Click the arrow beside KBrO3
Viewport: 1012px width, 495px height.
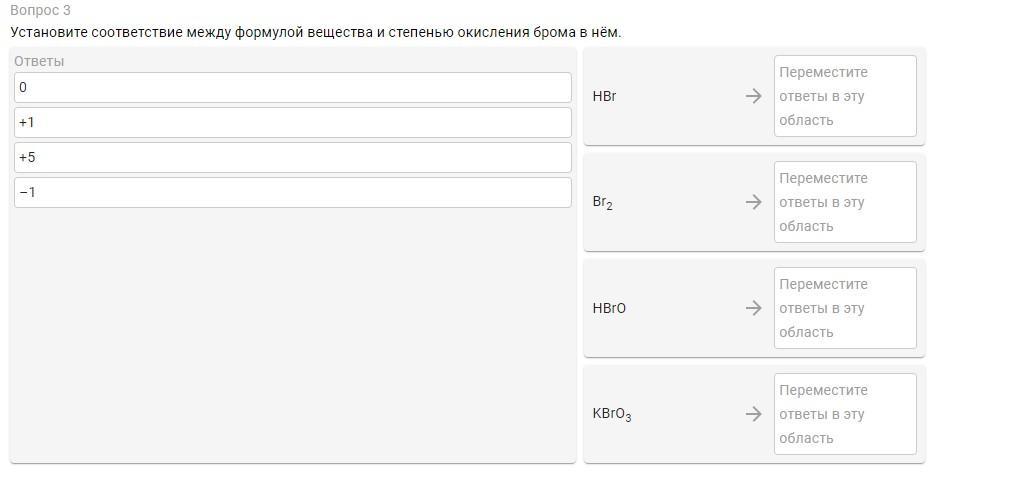point(753,414)
